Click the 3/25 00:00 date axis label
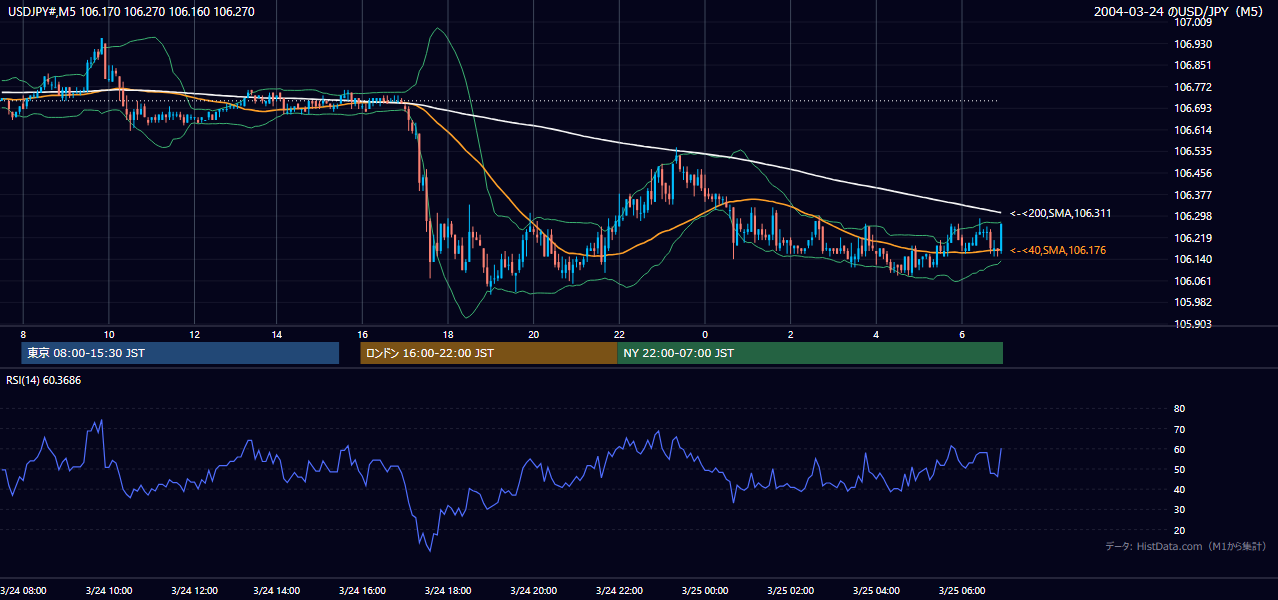This screenshot has width=1278, height=600. (705, 590)
